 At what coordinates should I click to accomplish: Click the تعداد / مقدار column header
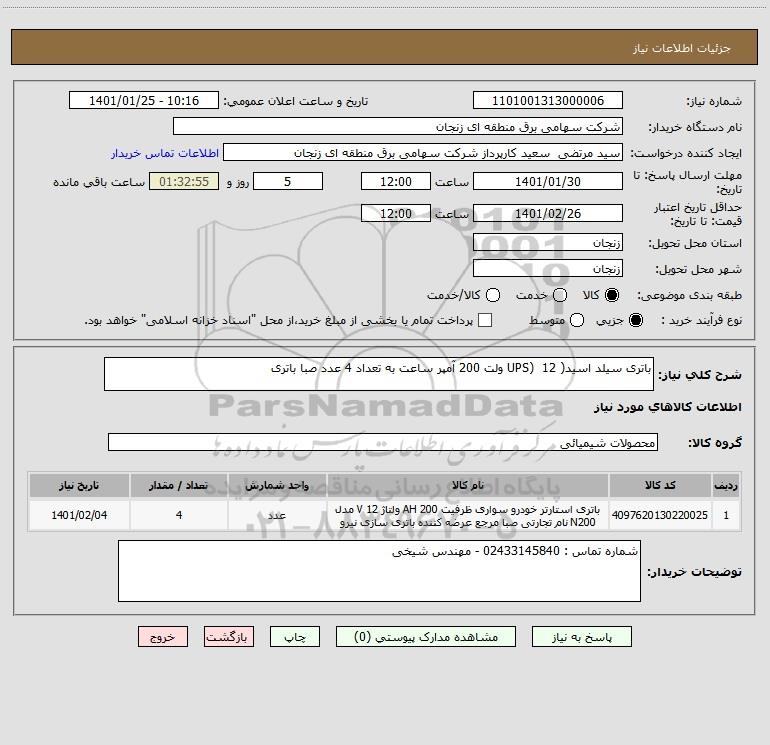(179, 485)
